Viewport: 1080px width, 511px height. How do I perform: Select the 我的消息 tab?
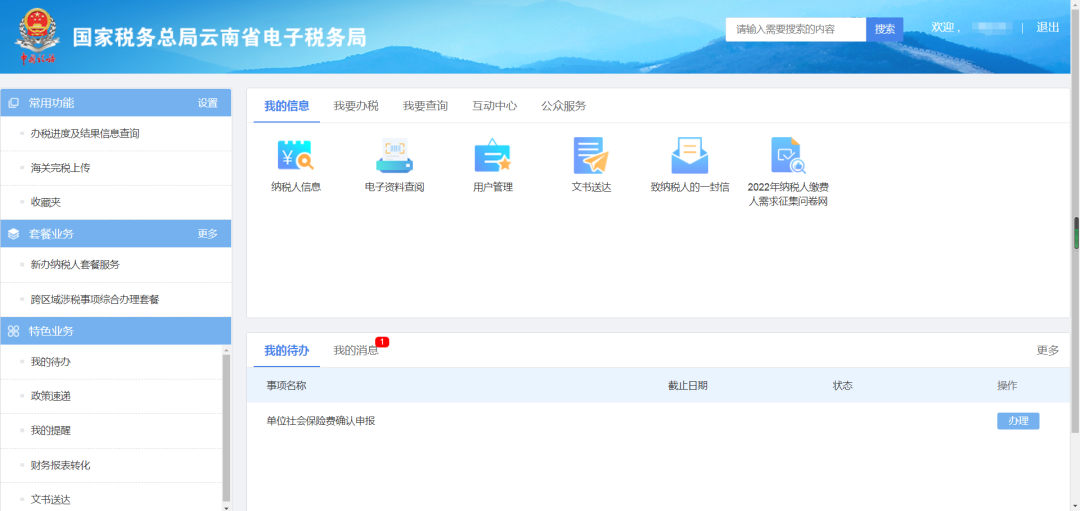(x=356, y=351)
